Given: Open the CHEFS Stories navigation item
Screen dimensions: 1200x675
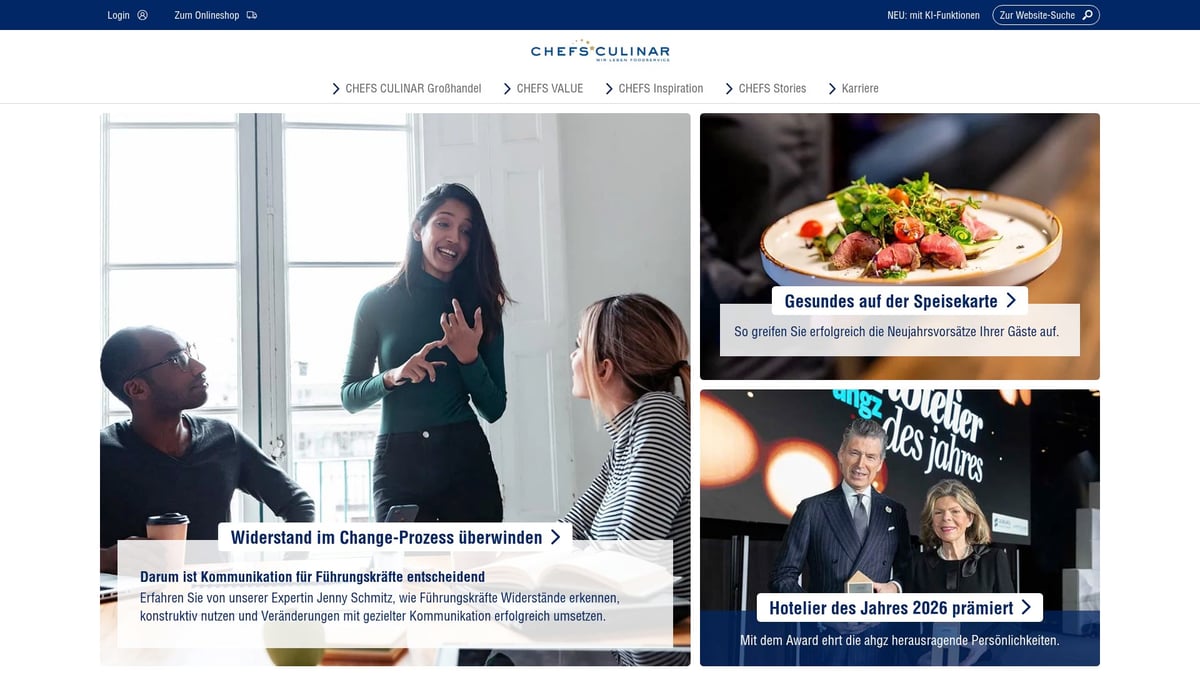Looking at the screenshot, I should pos(772,88).
